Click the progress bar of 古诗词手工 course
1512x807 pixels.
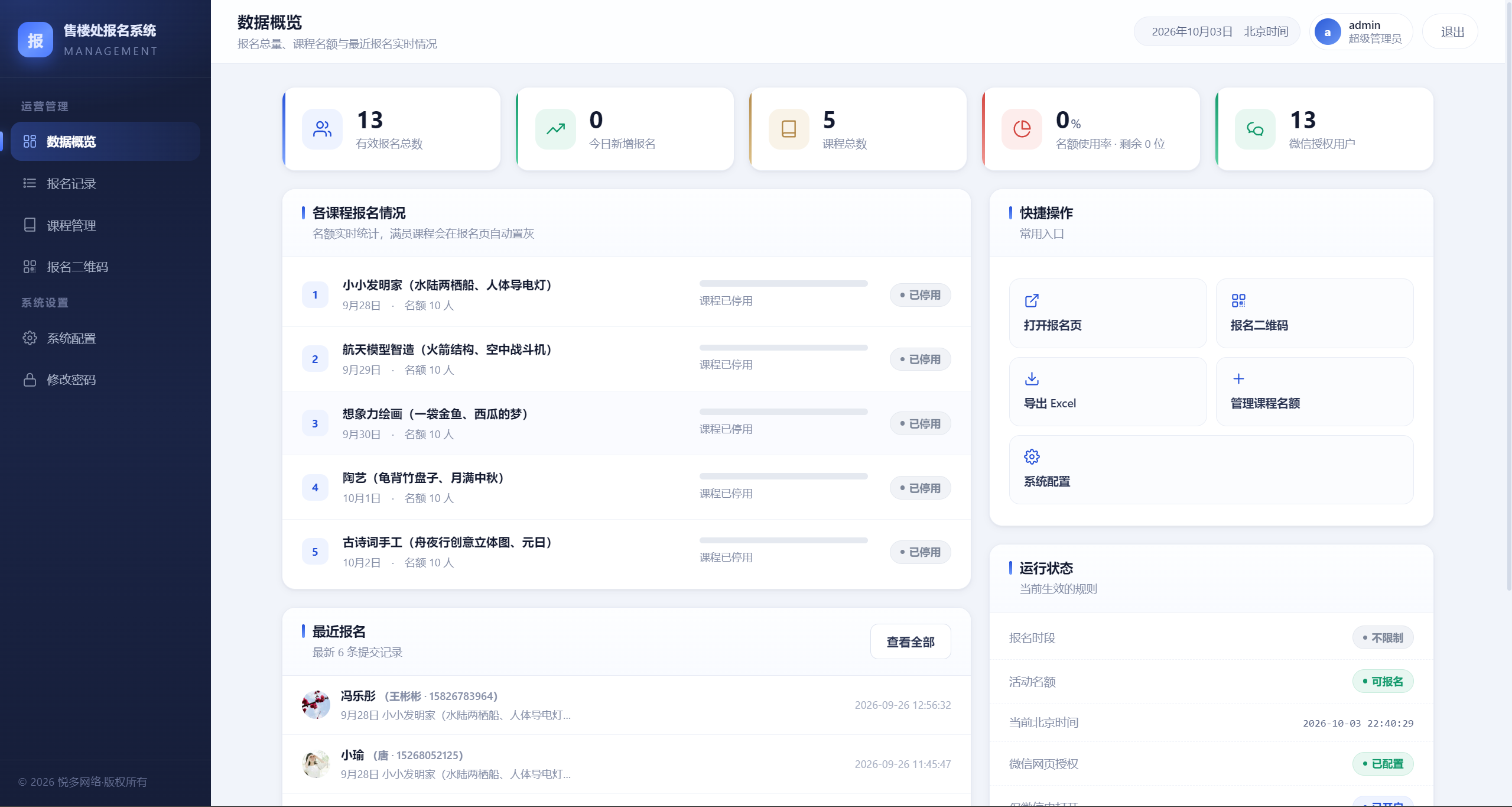pos(783,540)
